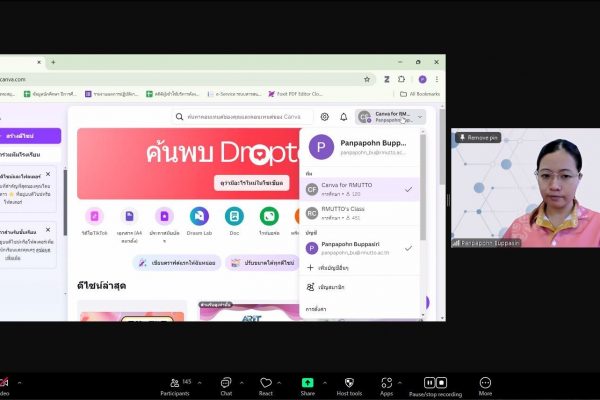The width and height of the screenshot is (600, 400).
Task: Click the add another account plus entry
Action: pyautogui.click(x=328, y=268)
